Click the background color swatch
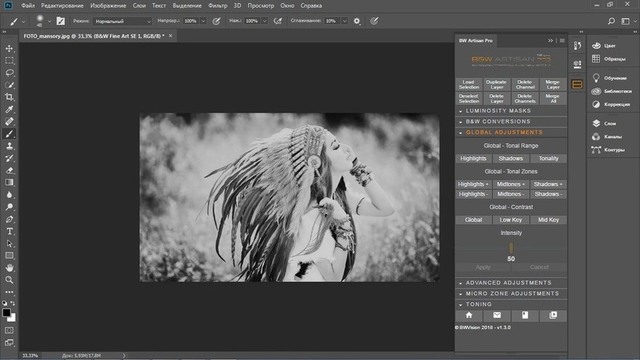Viewport: 640px width, 360px height. tap(13, 318)
